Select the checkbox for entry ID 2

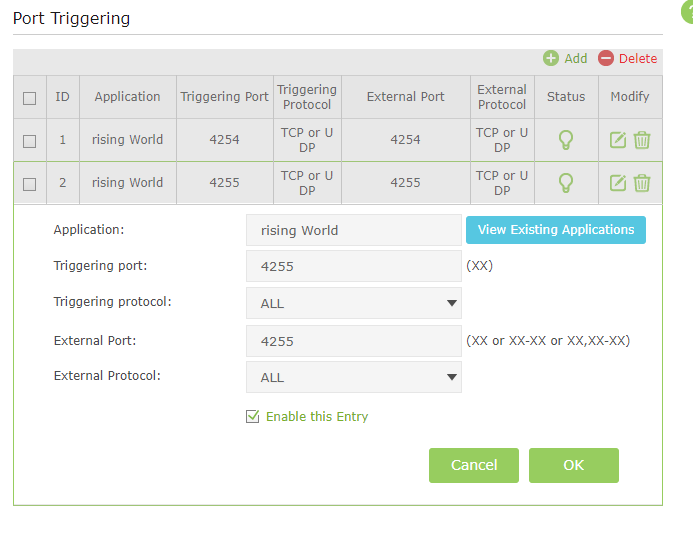pyautogui.click(x=30, y=184)
